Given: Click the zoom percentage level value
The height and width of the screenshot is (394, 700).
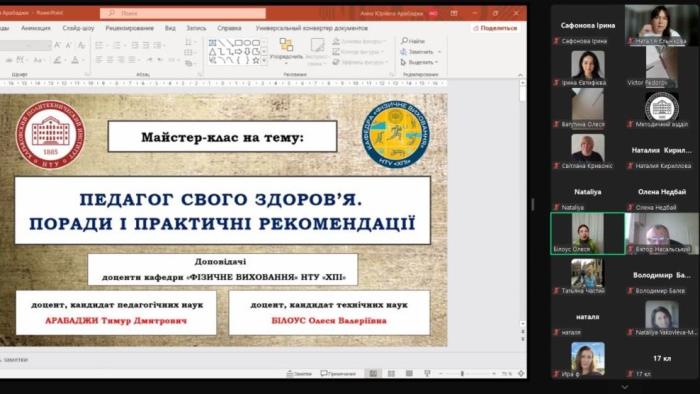Looking at the screenshot, I should coord(506,373).
